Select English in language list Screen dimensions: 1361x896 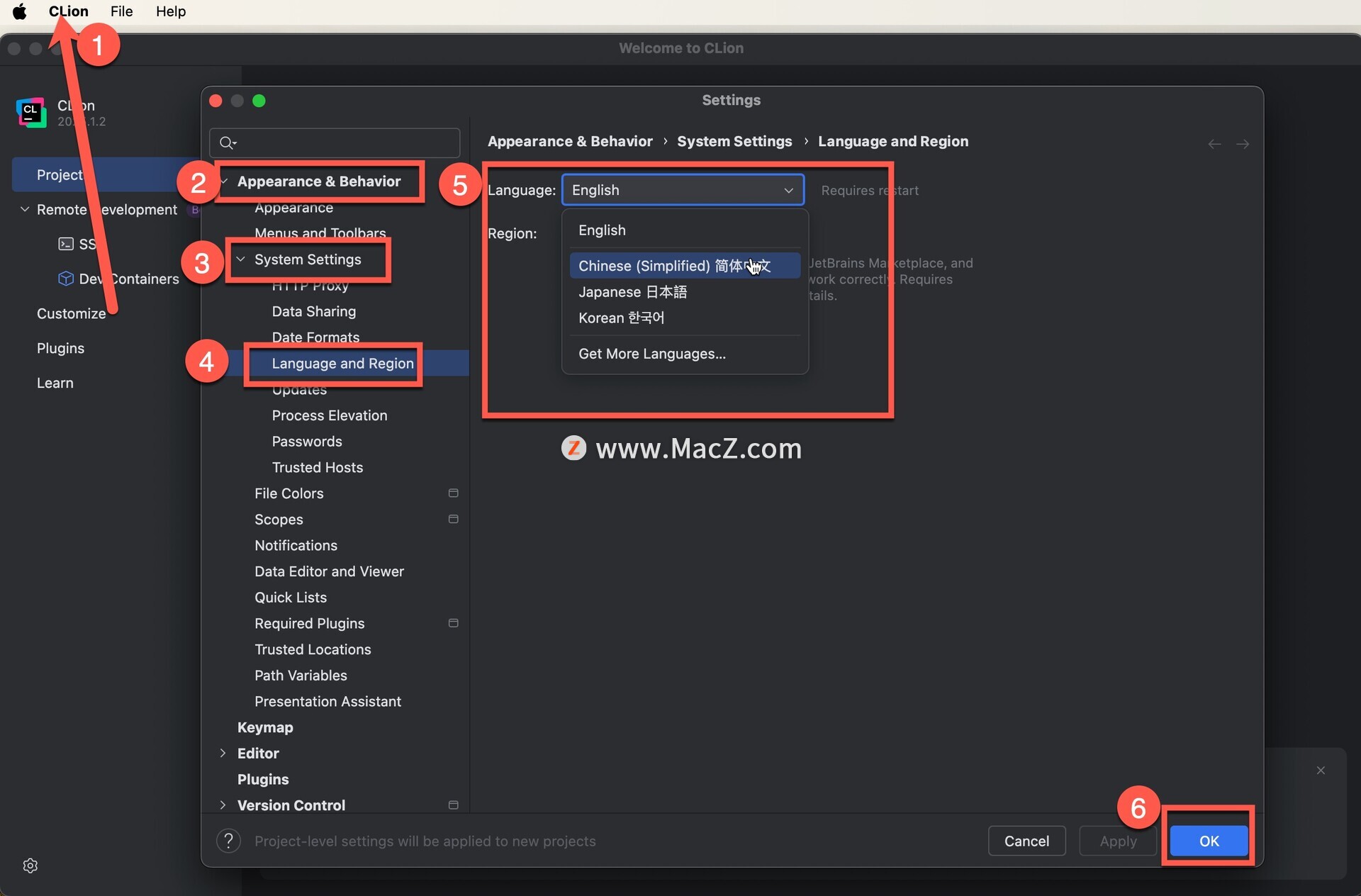pyautogui.click(x=685, y=230)
